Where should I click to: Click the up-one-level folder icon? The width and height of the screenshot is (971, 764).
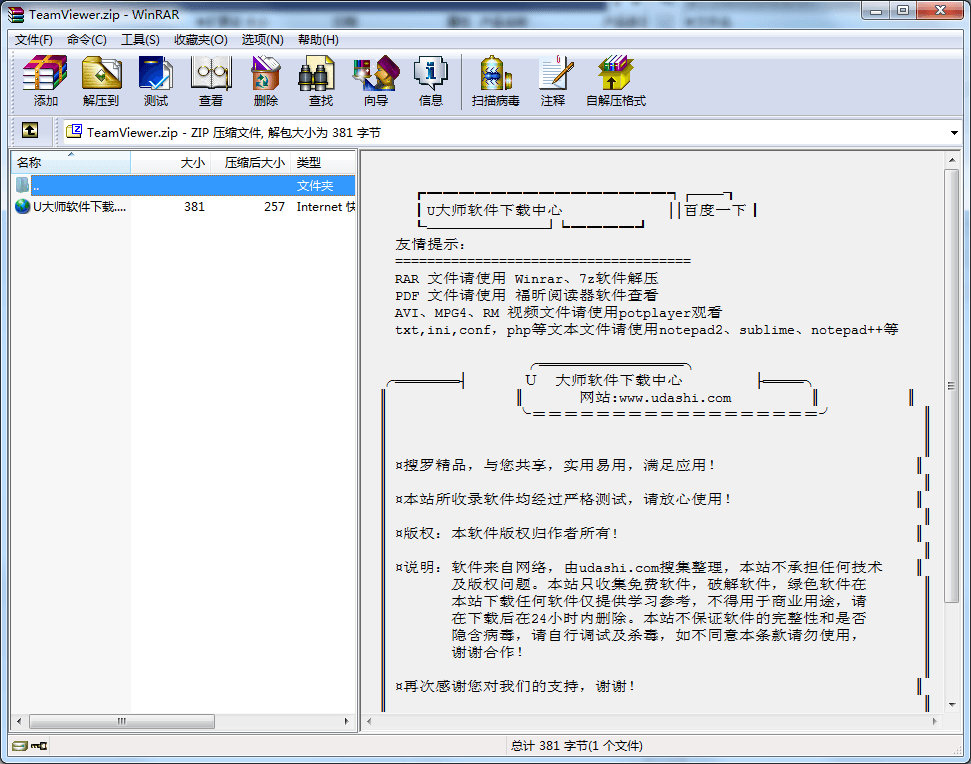30,131
